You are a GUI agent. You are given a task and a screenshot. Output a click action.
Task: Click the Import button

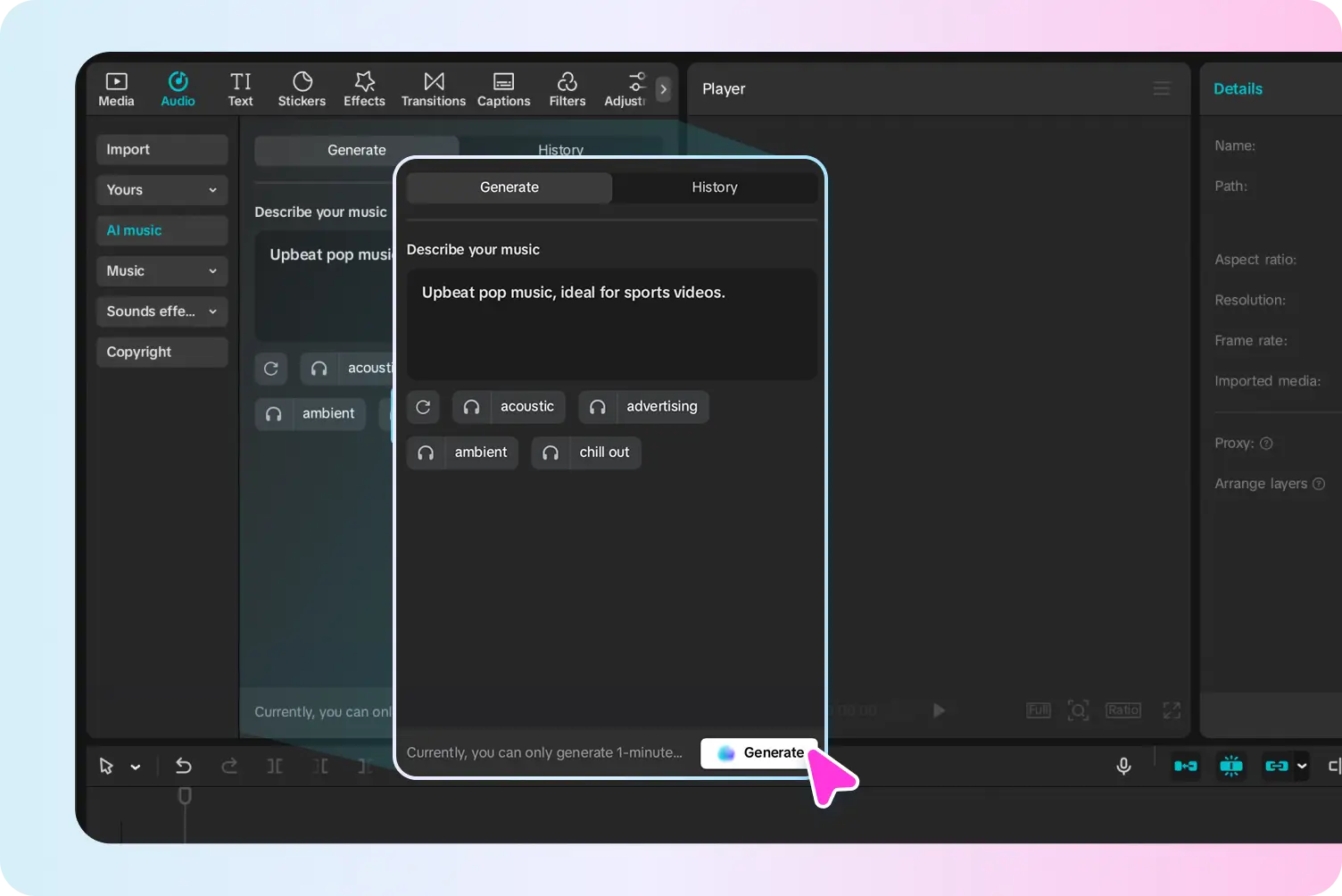(x=162, y=149)
